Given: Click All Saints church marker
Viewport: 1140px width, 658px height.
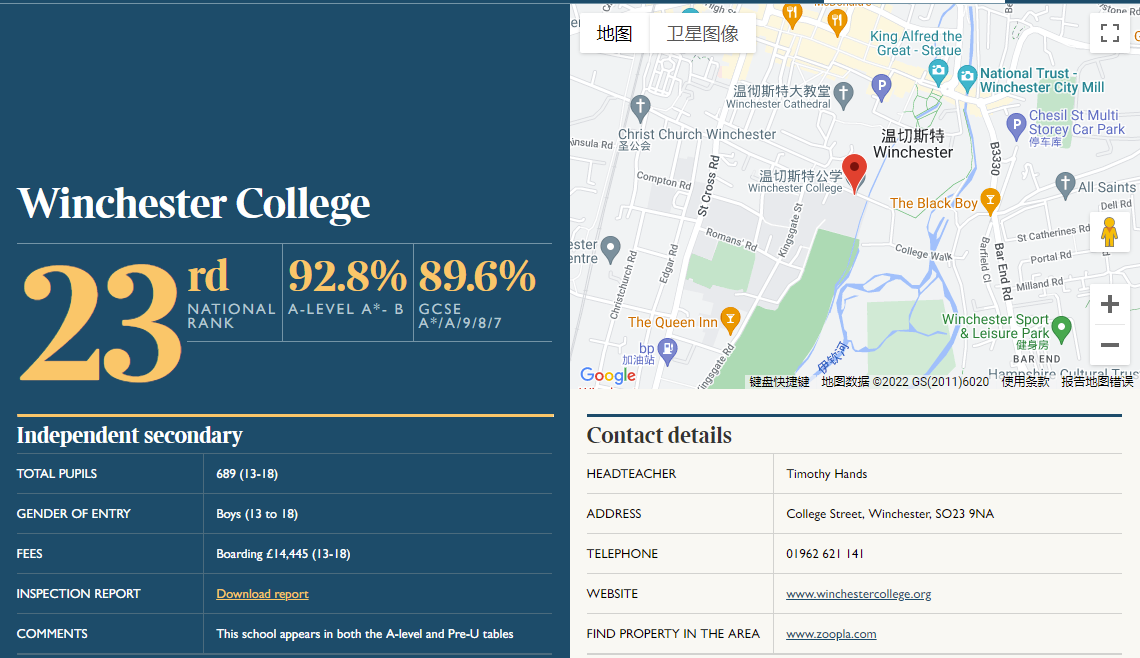Looking at the screenshot, I should point(1065,185).
